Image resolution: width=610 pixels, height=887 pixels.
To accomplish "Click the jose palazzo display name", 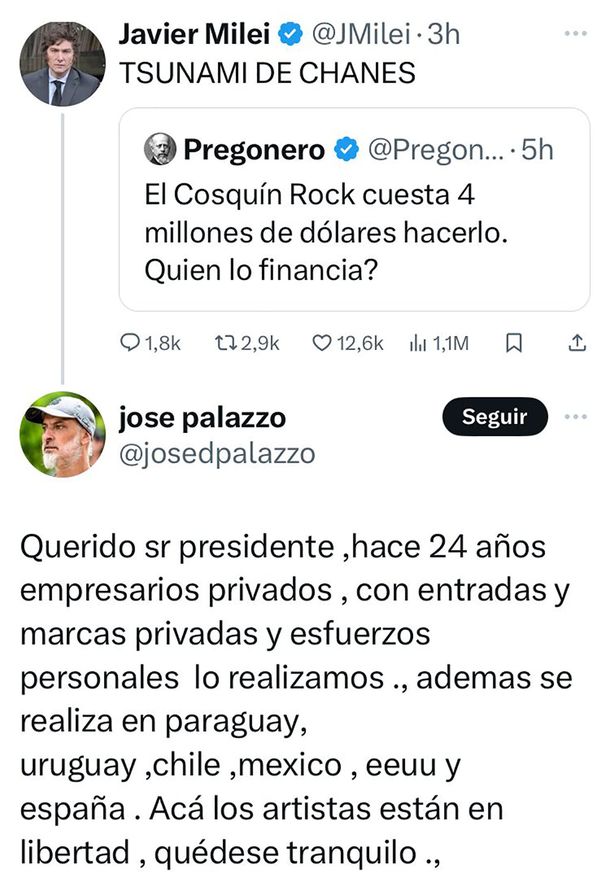I will [x=202, y=418].
